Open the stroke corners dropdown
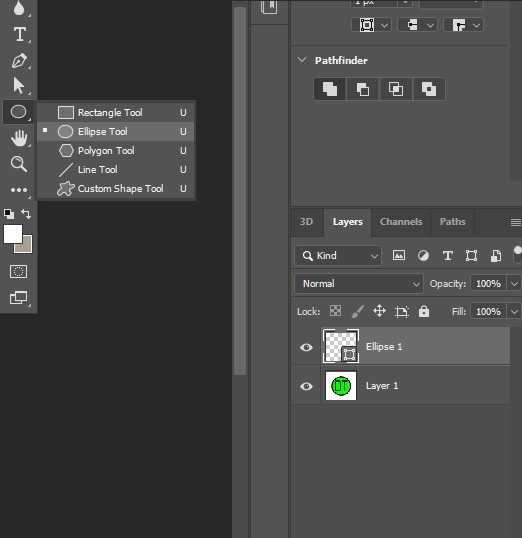522x538 pixels. coord(463,25)
